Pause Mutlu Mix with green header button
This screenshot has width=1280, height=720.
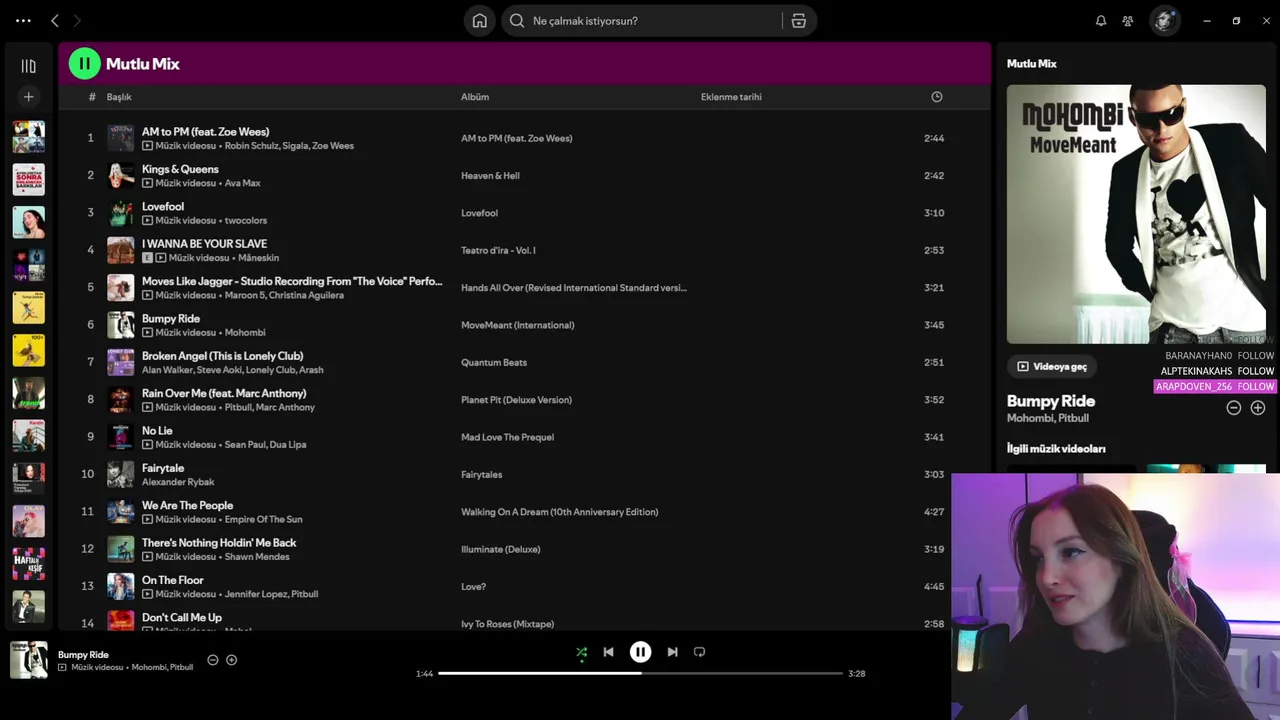tap(84, 64)
